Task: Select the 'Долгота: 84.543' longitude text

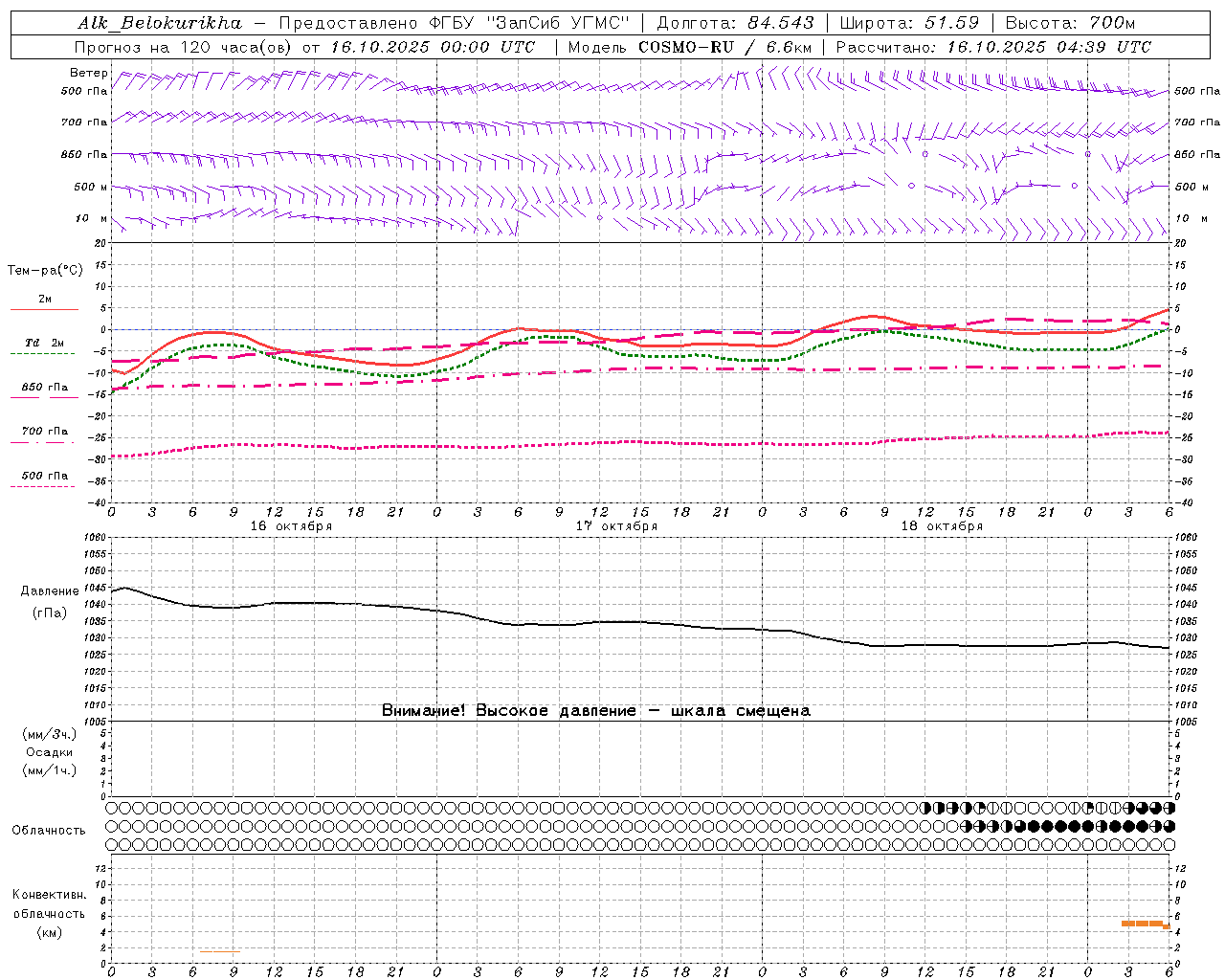Action: click(x=736, y=23)
